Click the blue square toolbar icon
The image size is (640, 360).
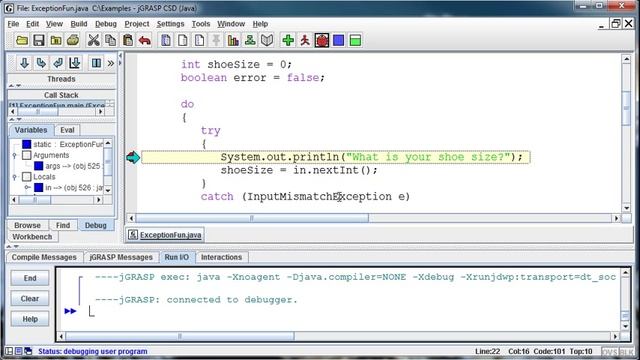point(338,40)
